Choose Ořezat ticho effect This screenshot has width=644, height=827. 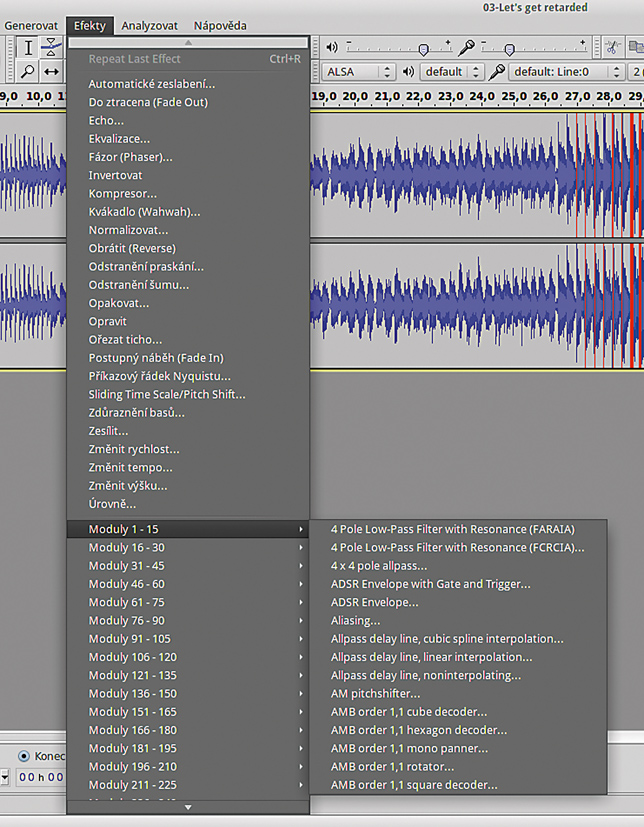(188, 340)
